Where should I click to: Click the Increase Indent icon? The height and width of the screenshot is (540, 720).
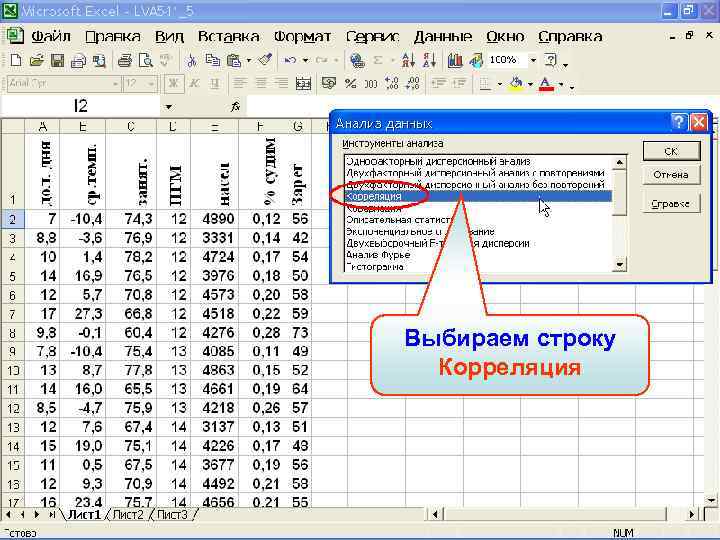point(459,84)
